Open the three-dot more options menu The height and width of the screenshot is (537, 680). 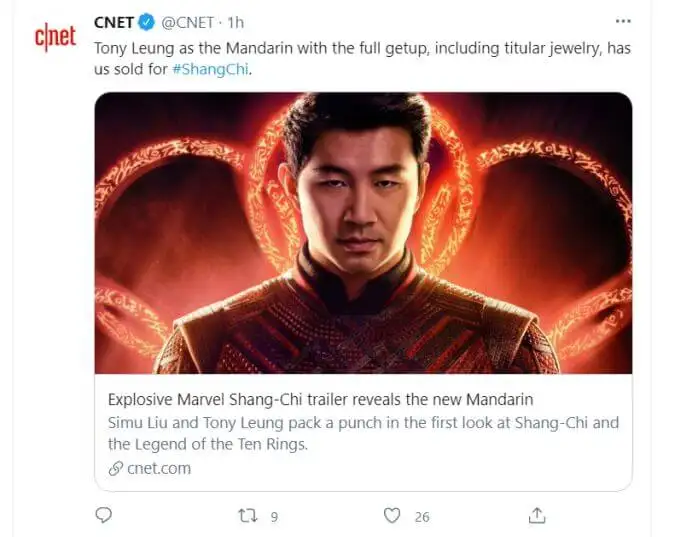click(x=623, y=21)
